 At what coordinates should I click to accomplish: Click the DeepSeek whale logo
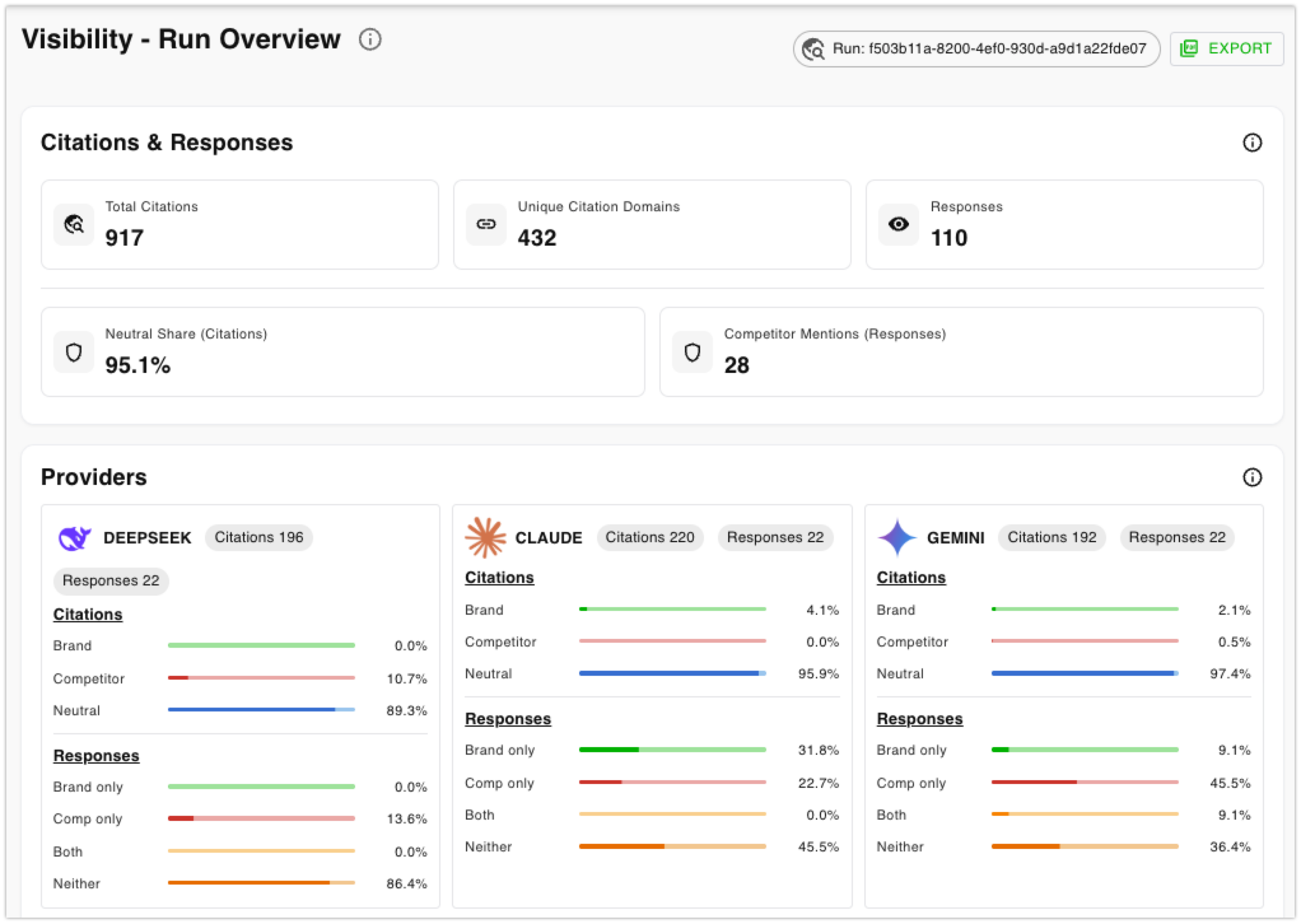coord(74,538)
